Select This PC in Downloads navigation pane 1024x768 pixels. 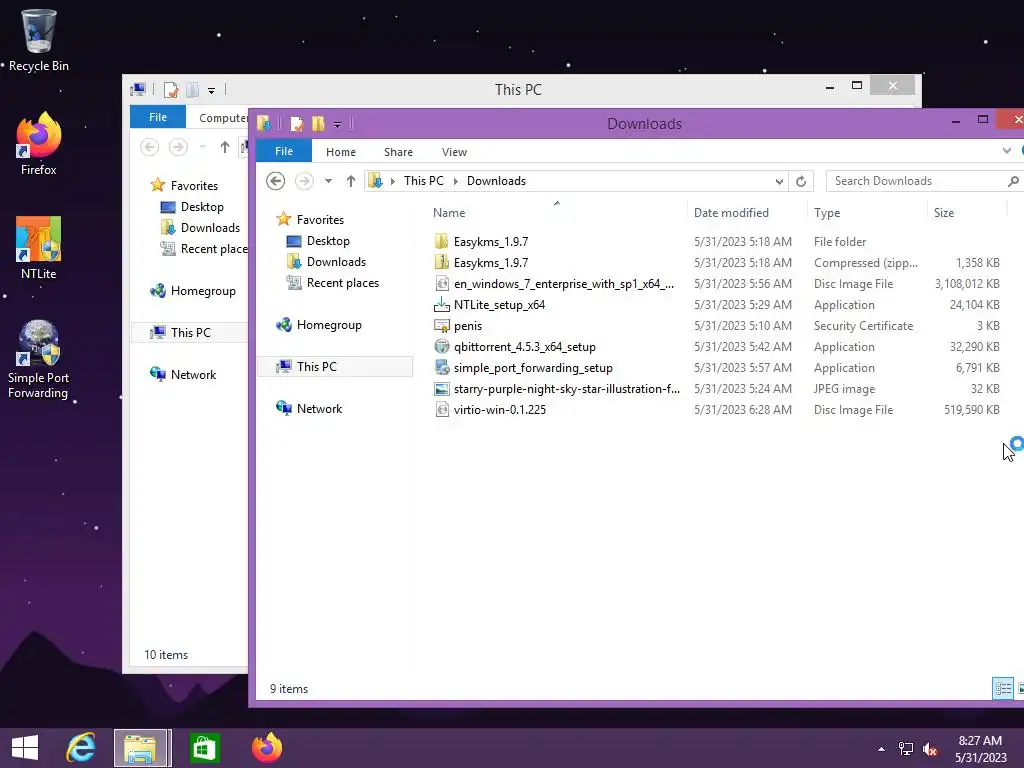tap(336, 366)
